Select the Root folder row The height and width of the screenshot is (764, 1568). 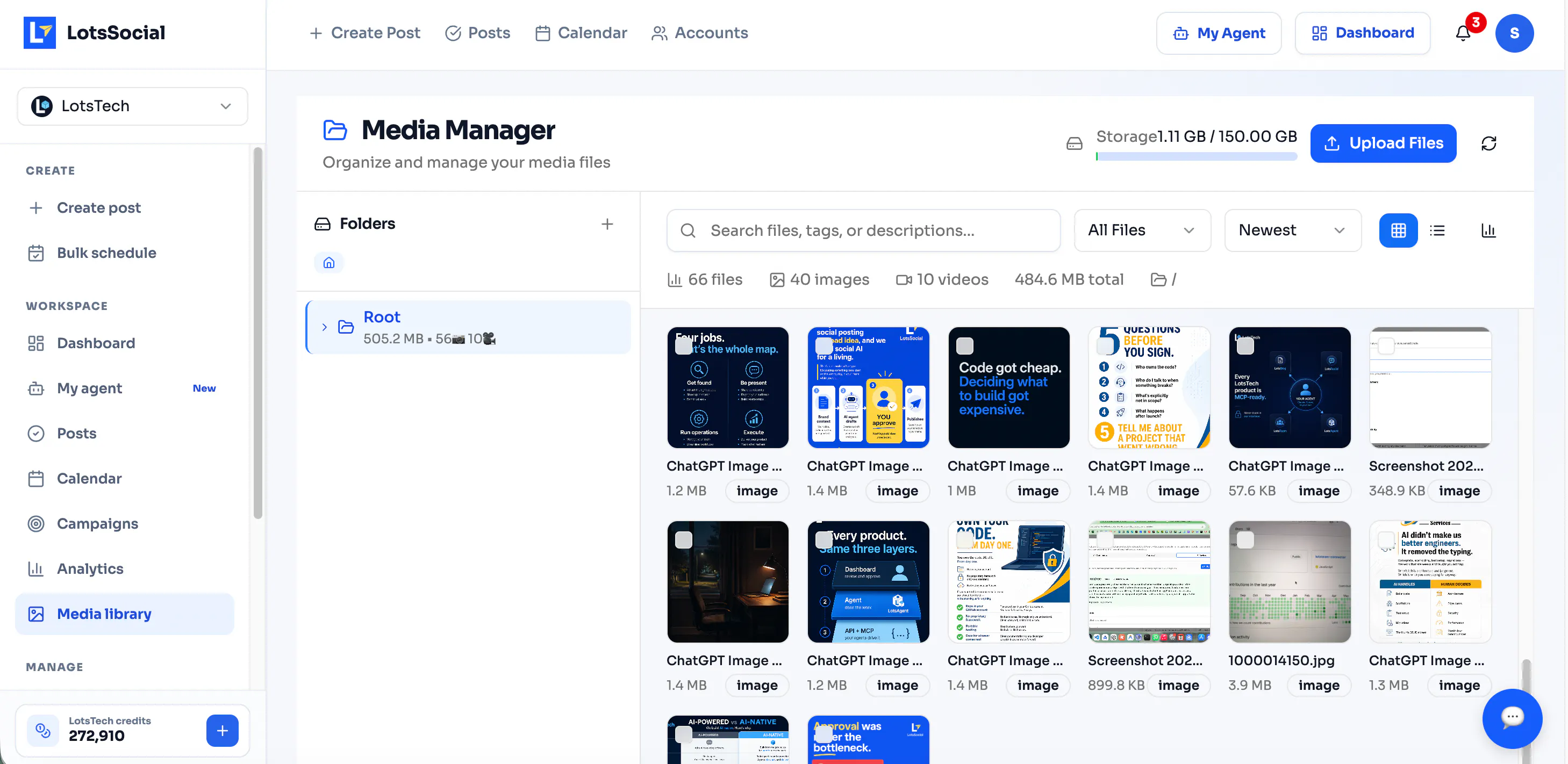coord(468,327)
